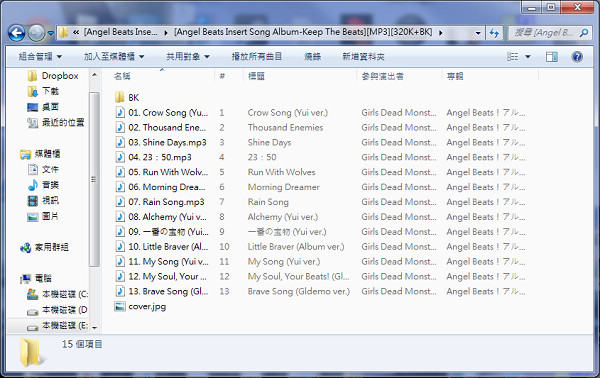Select 04. 23:50.mp3 file icon
The width and height of the screenshot is (600, 378).
[120, 157]
